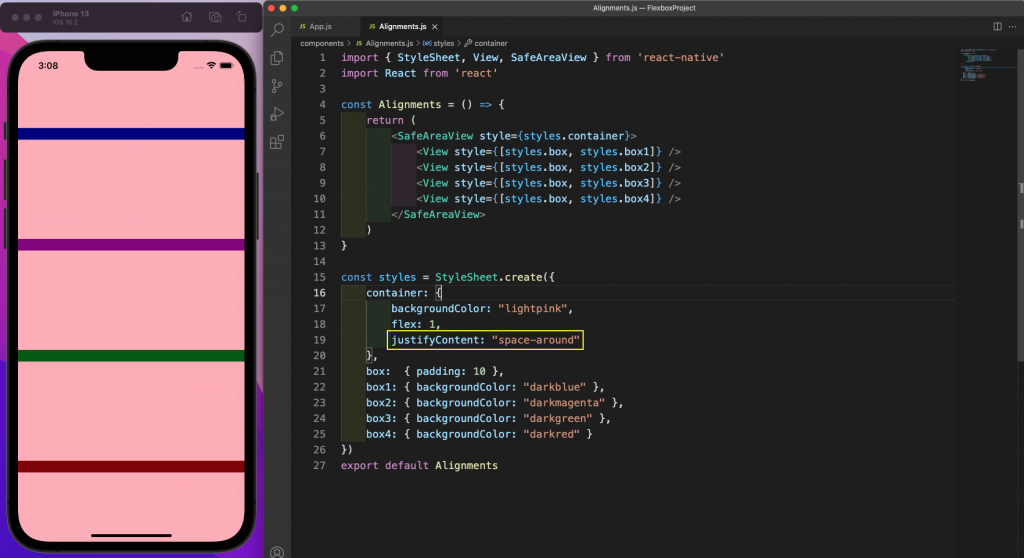The height and width of the screenshot is (558, 1024).
Task: Click styles.box4 on line 10
Action: coord(617,199)
